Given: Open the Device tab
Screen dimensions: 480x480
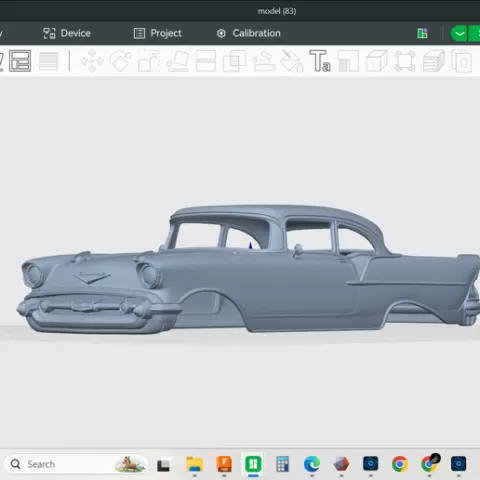Looking at the screenshot, I should tap(67, 33).
